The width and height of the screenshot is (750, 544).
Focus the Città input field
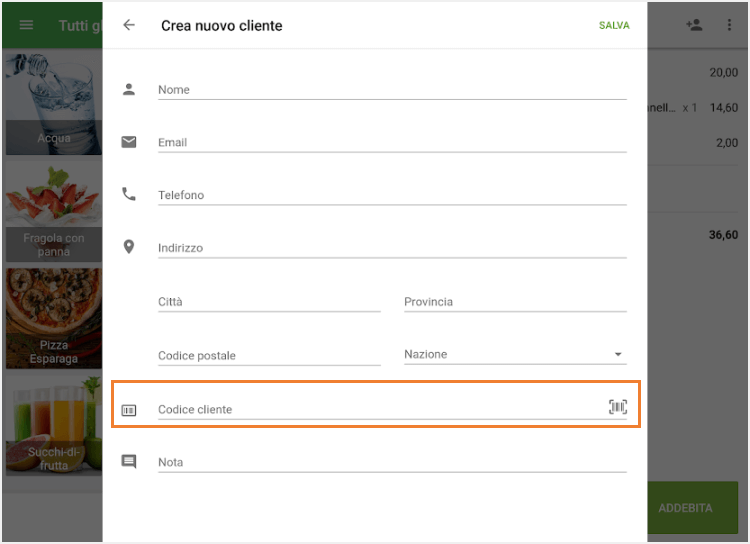point(269,302)
